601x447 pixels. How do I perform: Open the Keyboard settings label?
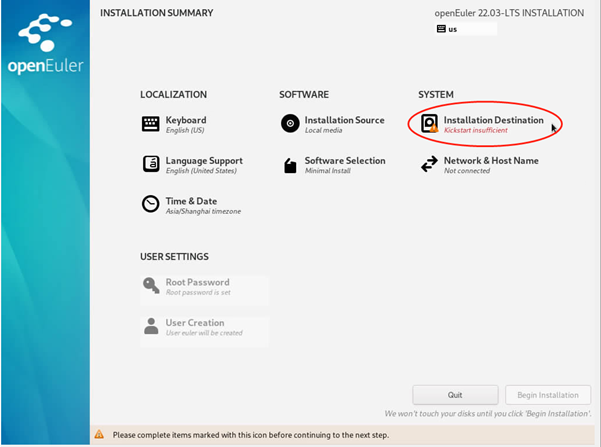click(x=186, y=120)
